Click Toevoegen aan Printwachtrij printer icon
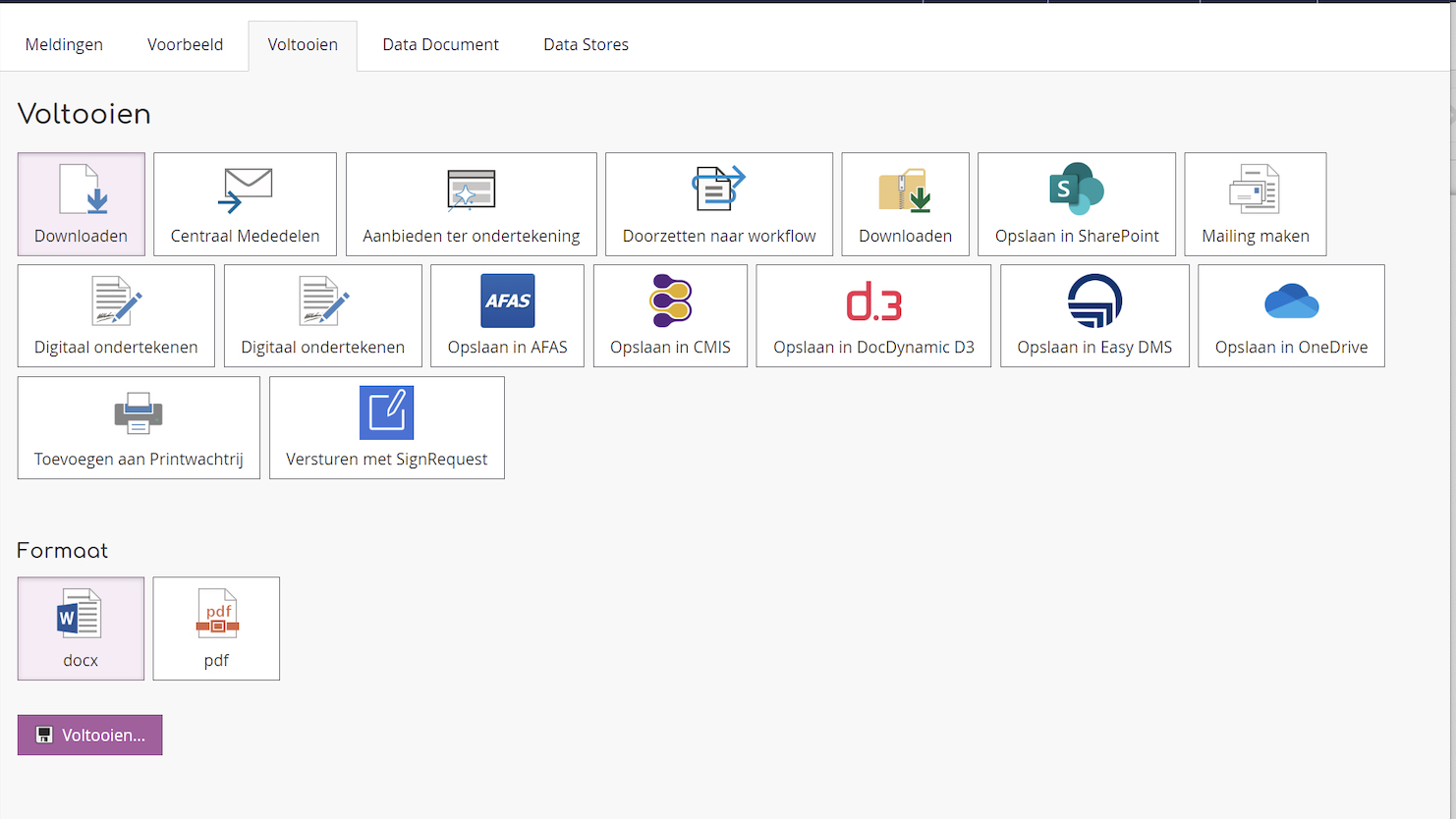Viewport: 1456px width, 819px height. pos(139,412)
